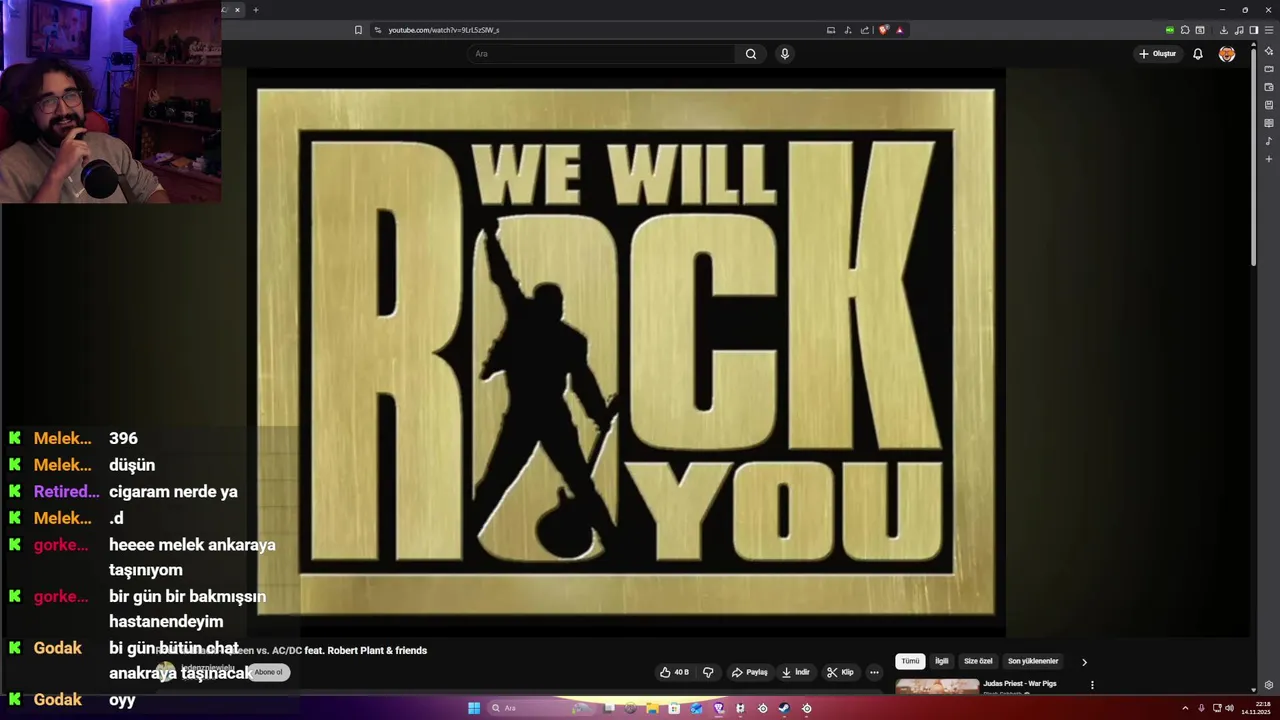The height and width of the screenshot is (720, 1280).
Task: Click the Brave Shields lion icon
Action: [883, 30]
